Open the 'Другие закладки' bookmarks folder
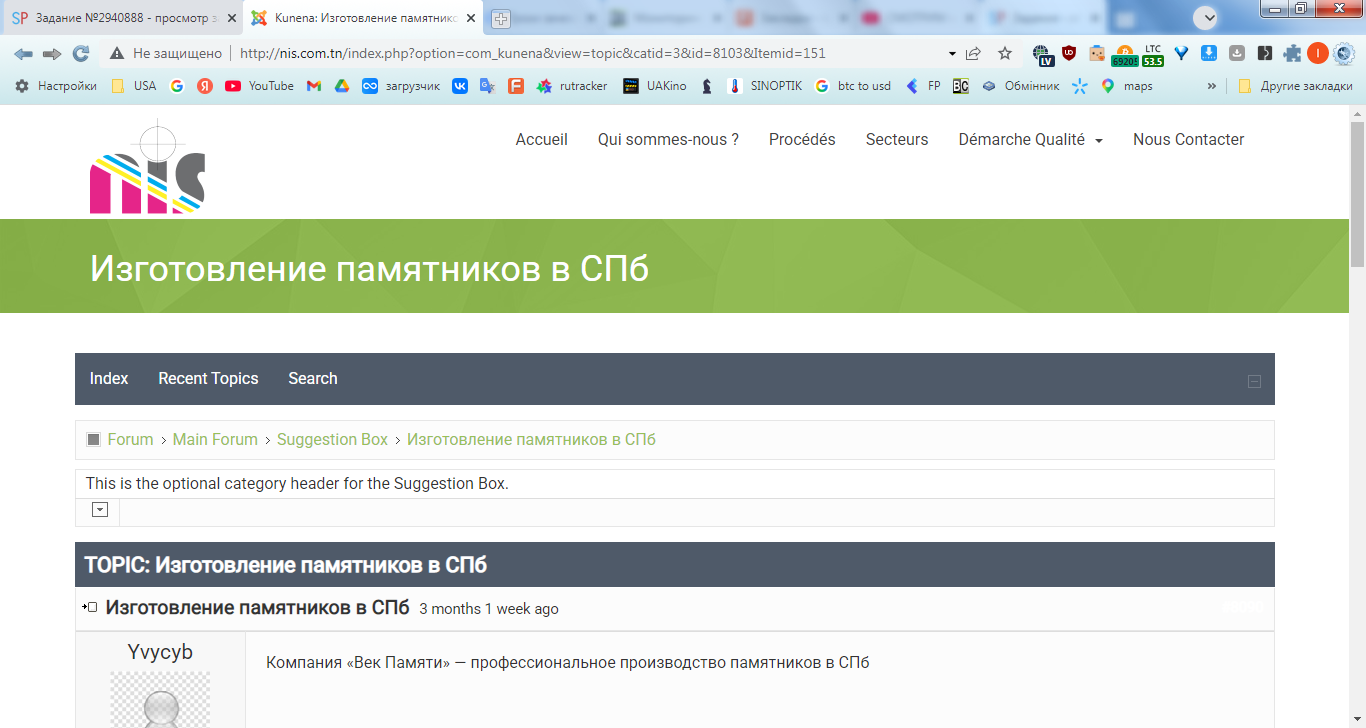Viewport: 1366px width, 728px height. pyautogui.click(x=1295, y=86)
